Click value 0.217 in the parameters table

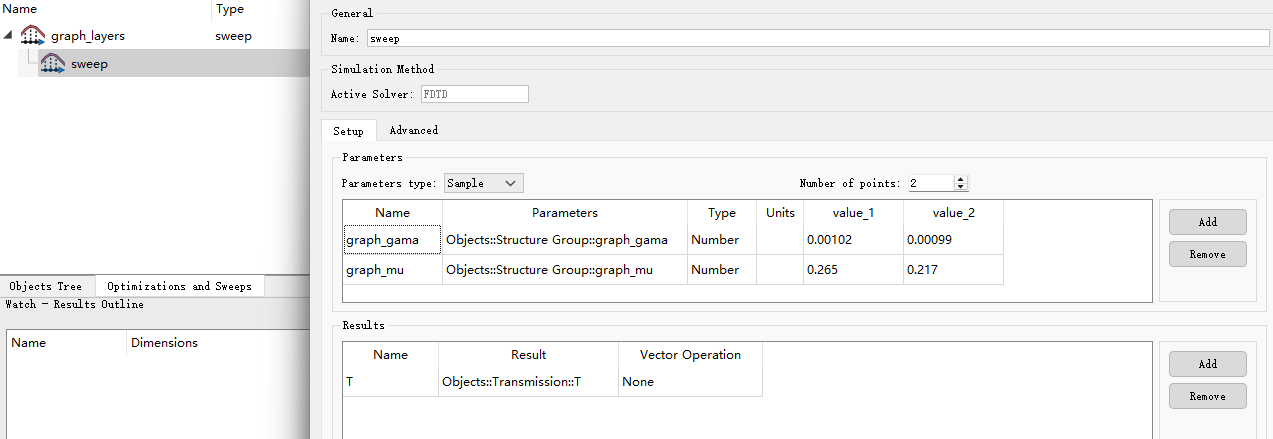coord(953,270)
